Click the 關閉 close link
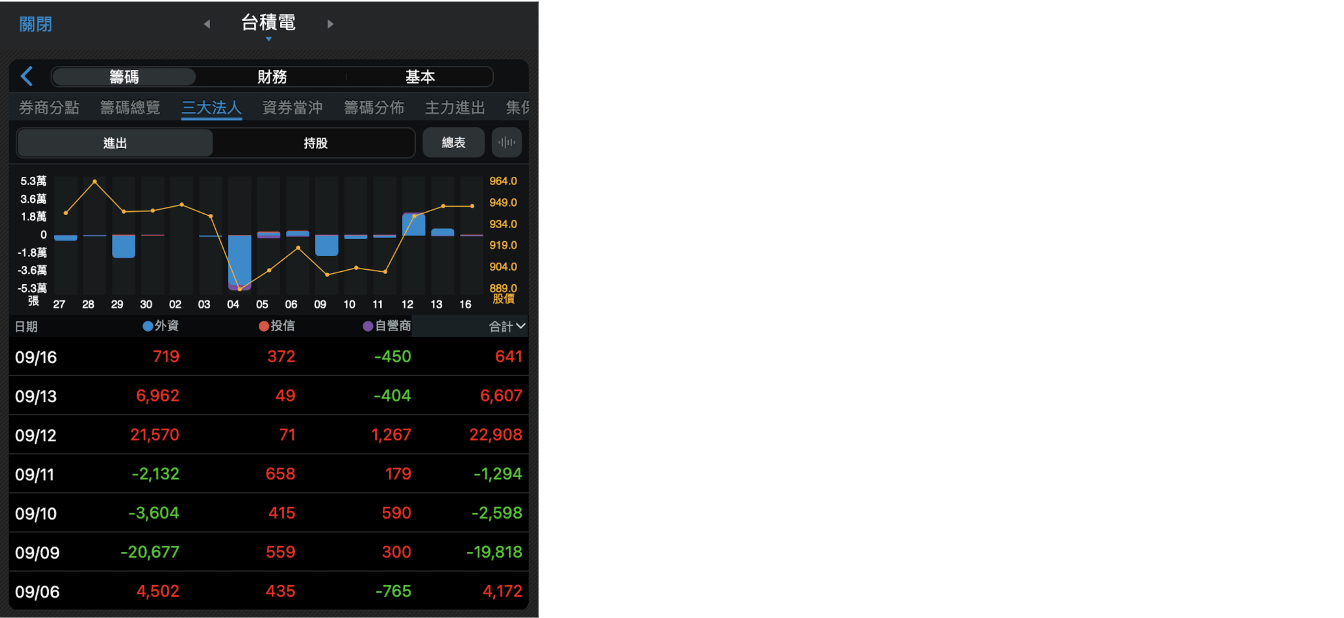 36,24
